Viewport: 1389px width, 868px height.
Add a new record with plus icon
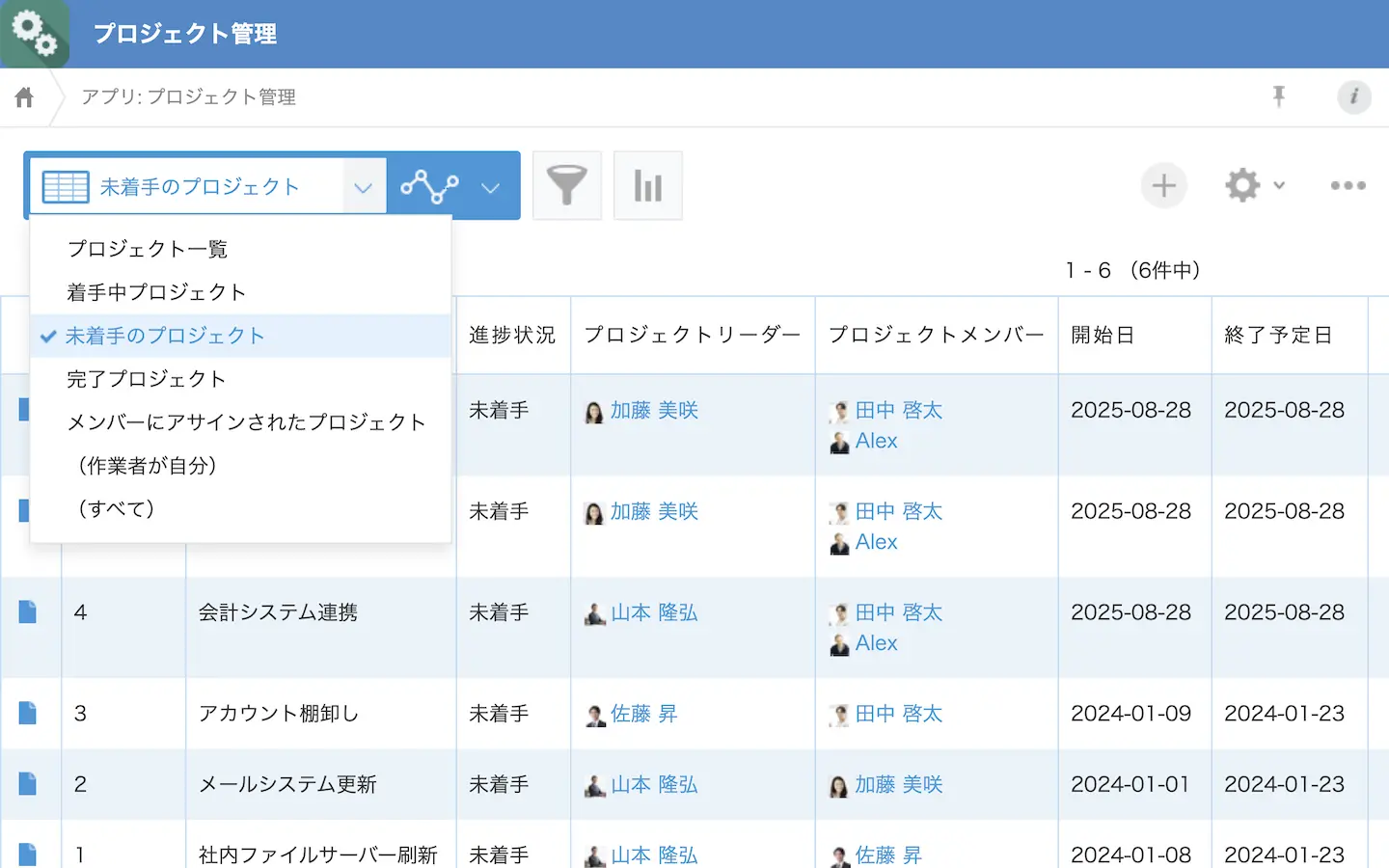[1163, 185]
